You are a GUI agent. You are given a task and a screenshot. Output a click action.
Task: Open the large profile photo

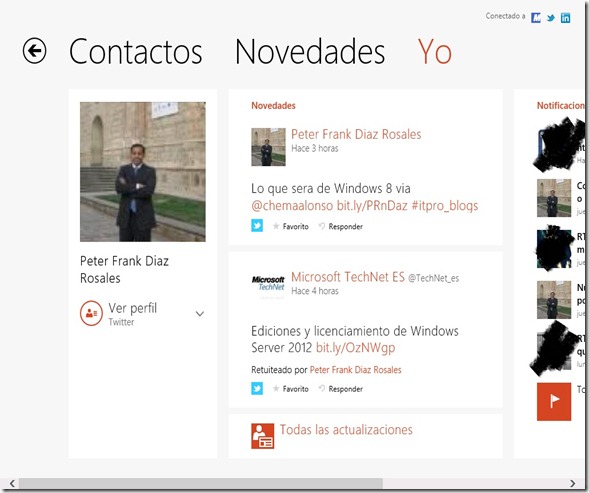143,172
